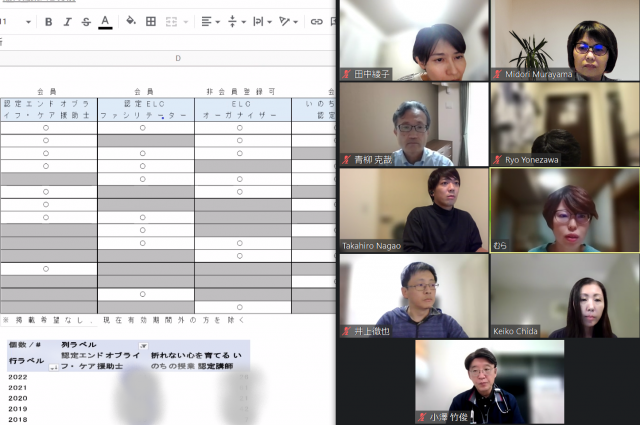Open the 列ラベル pivot filter button
Screen dimensions: 640x425
(142, 345)
